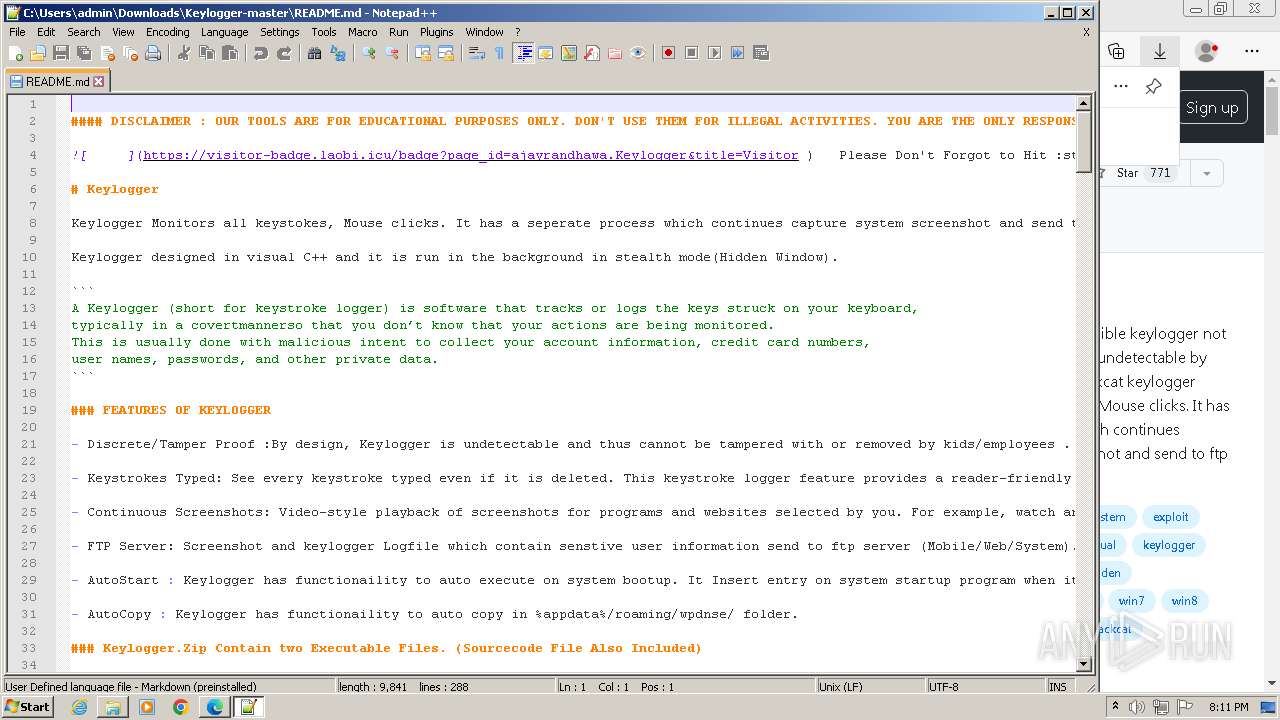
Task: Start macro recording with the red record icon
Action: click(668, 53)
